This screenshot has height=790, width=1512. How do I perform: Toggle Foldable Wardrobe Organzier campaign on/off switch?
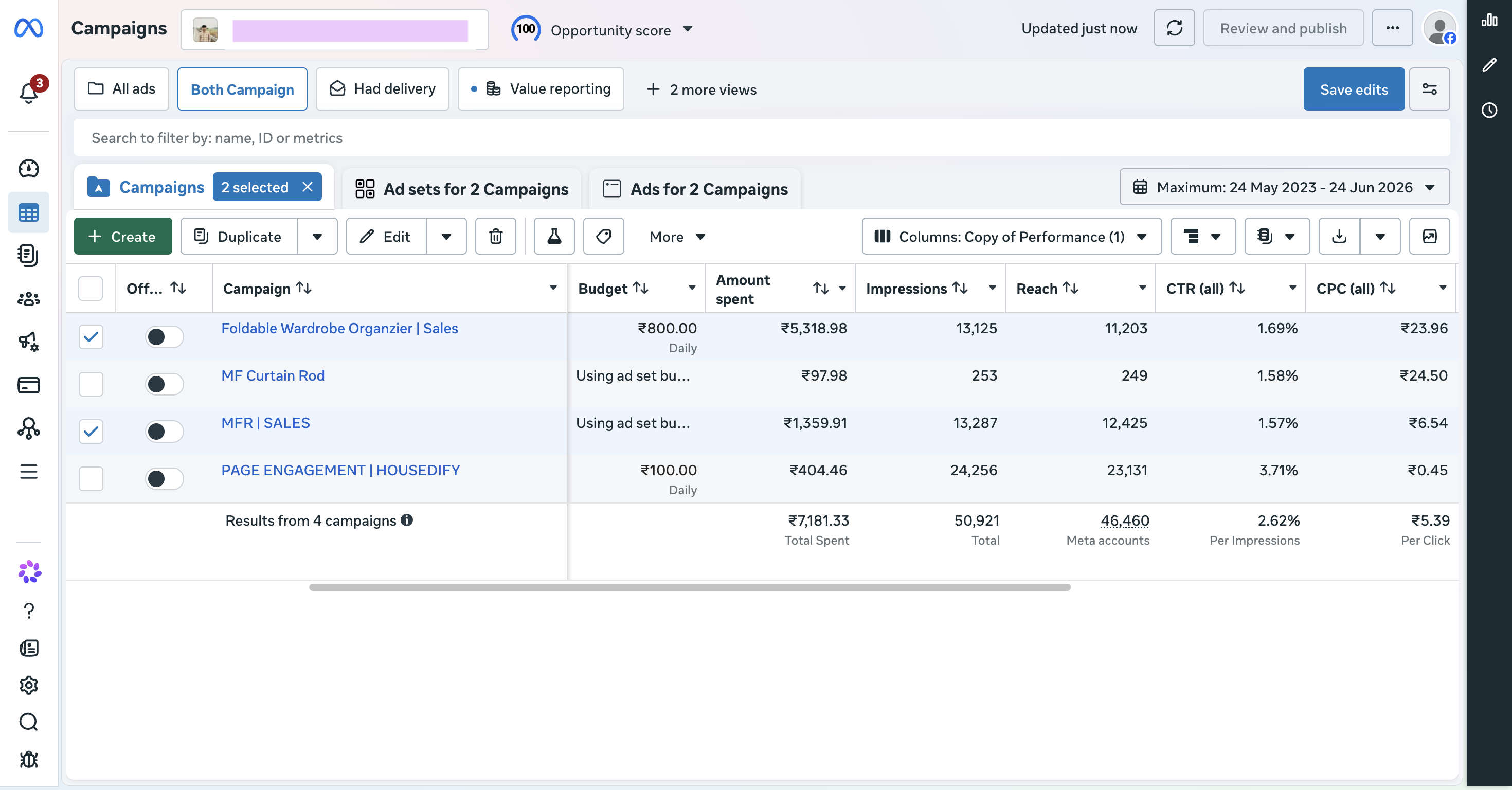pyautogui.click(x=165, y=336)
